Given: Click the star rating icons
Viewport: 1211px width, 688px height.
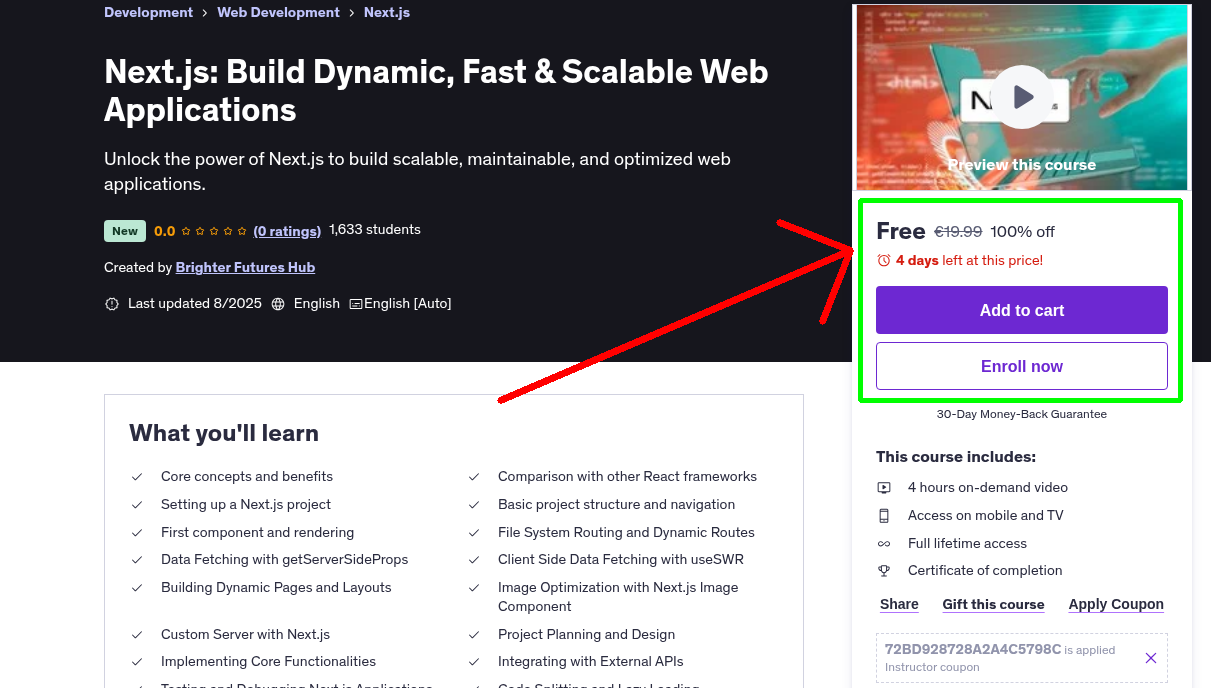Looking at the screenshot, I should click(214, 231).
